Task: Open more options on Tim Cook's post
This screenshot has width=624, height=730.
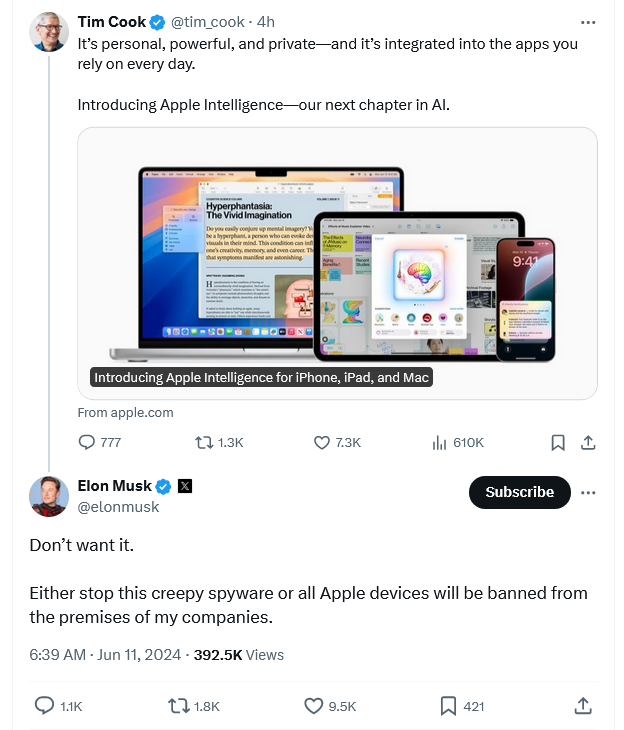Action: click(x=589, y=21)
